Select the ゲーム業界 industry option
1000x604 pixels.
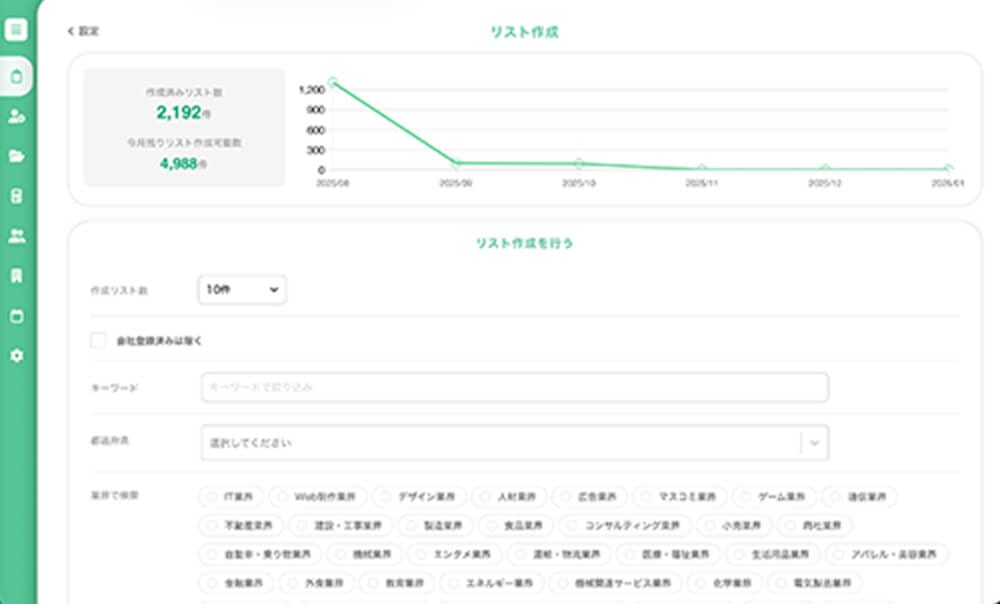click(x=774, y=497)
